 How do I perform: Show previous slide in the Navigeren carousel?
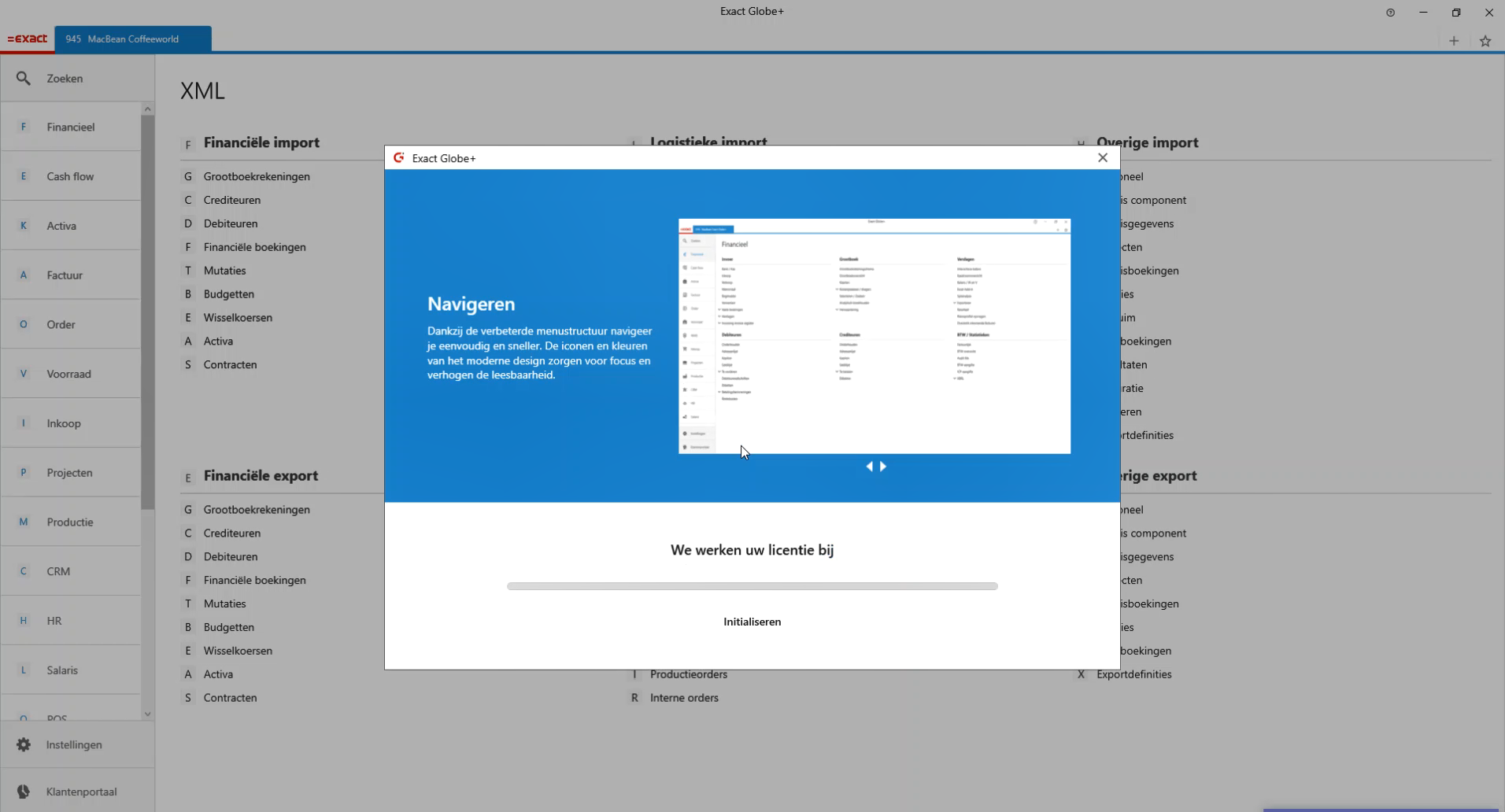(x=869, y=467)
